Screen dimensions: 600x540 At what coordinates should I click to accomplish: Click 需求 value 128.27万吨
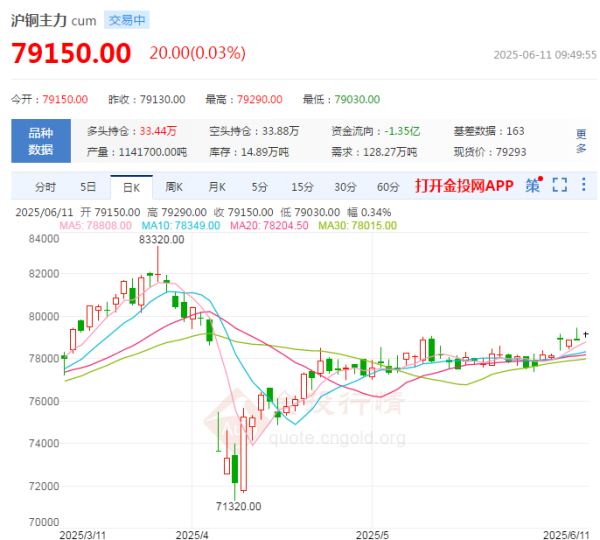point(390,152)
